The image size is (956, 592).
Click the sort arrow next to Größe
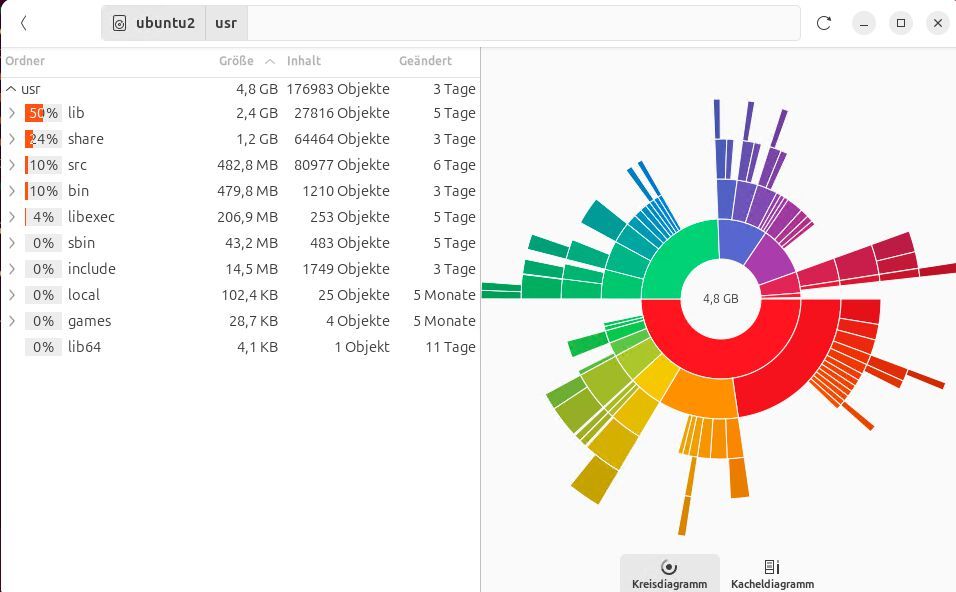pyautogui.click(x=270, y=62)
